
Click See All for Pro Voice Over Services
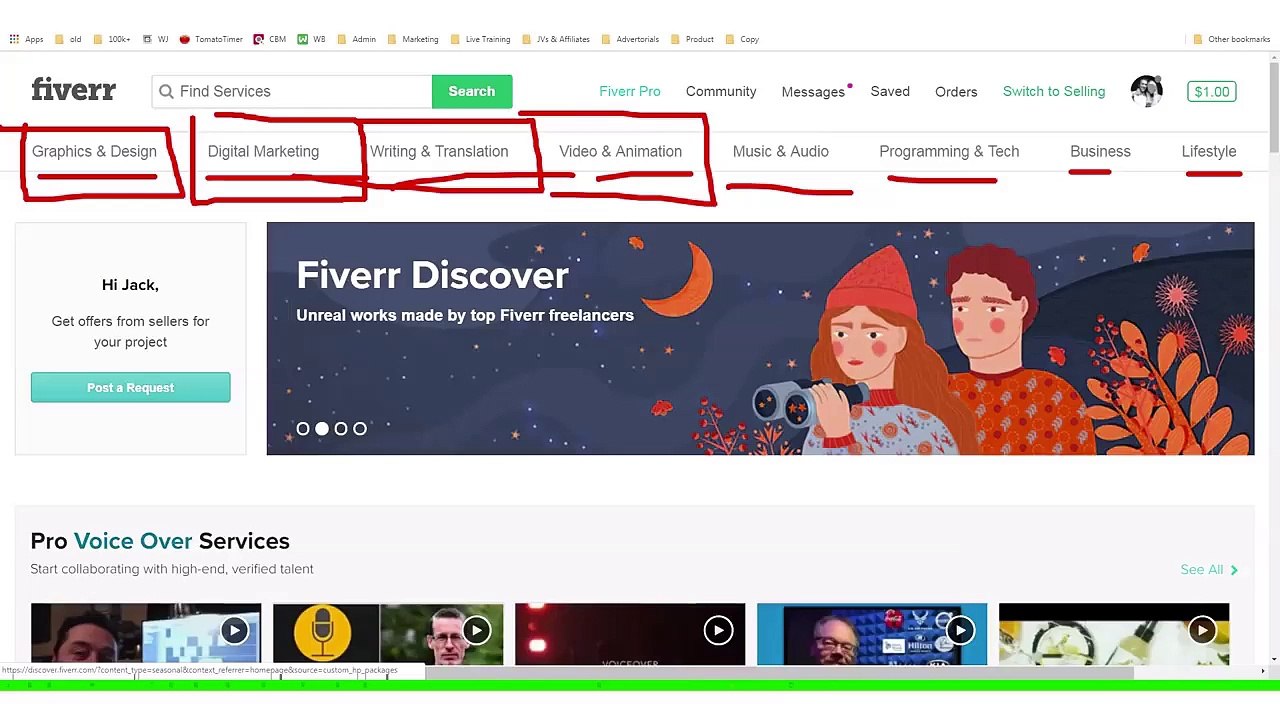click(x=1209, y=569)
